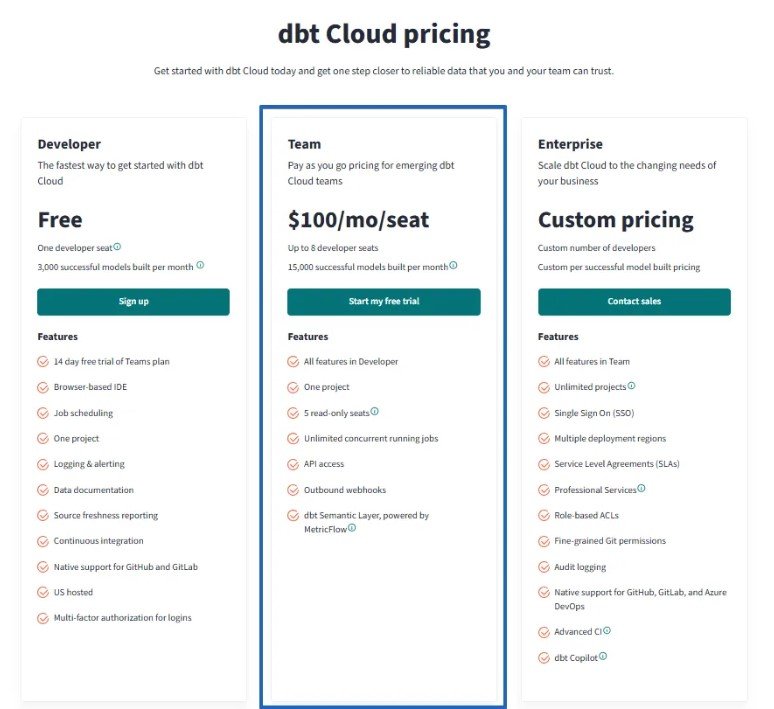Show Professional Services info tooltip
Image resolution: width=774 pixels, height=709 pixels.
point(641,488)
